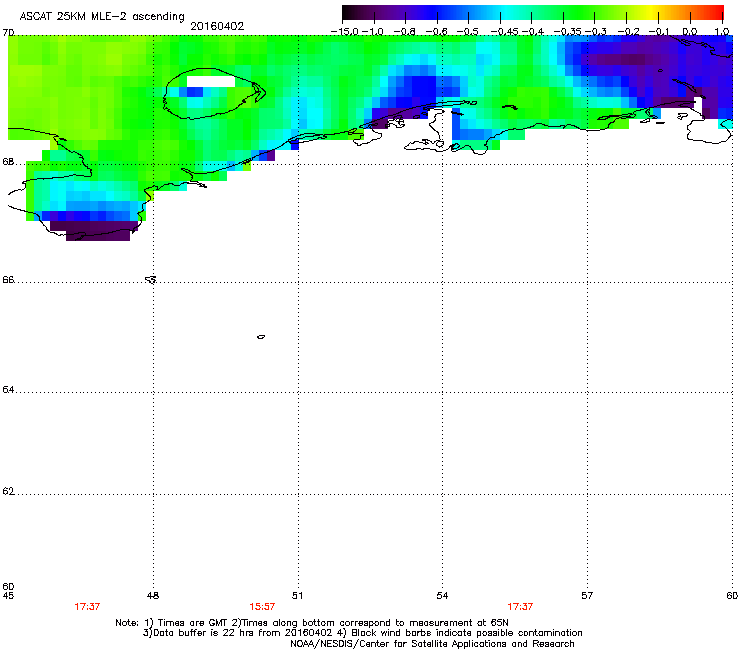This screenshot has width=740, height=650.
Task: Click the longitude label 57
Action: 587,596
